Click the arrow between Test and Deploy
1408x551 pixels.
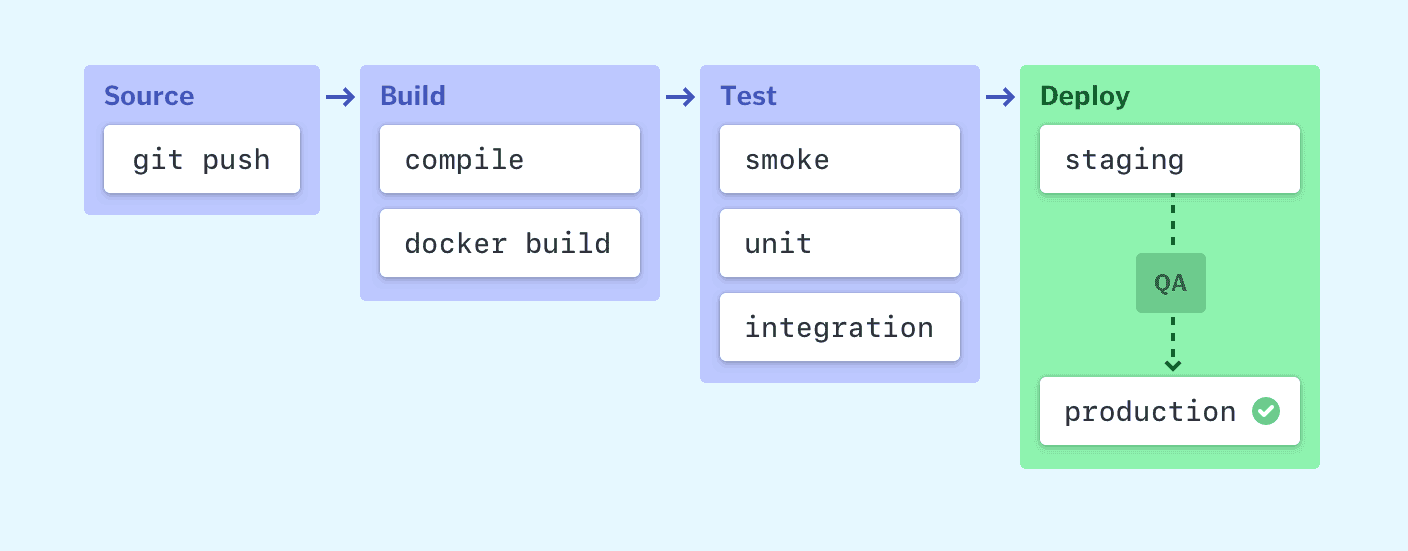click(x=1000, y=97)
